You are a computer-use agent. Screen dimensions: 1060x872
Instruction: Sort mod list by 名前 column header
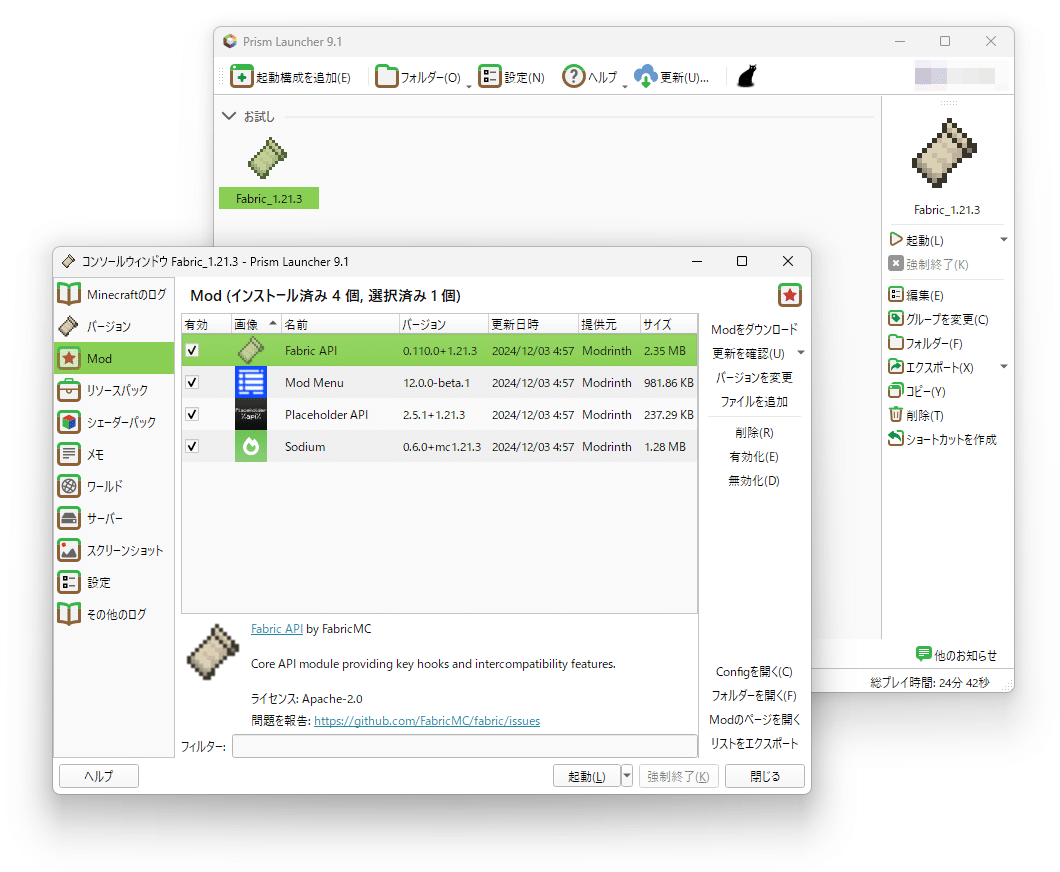pos(340,324)
